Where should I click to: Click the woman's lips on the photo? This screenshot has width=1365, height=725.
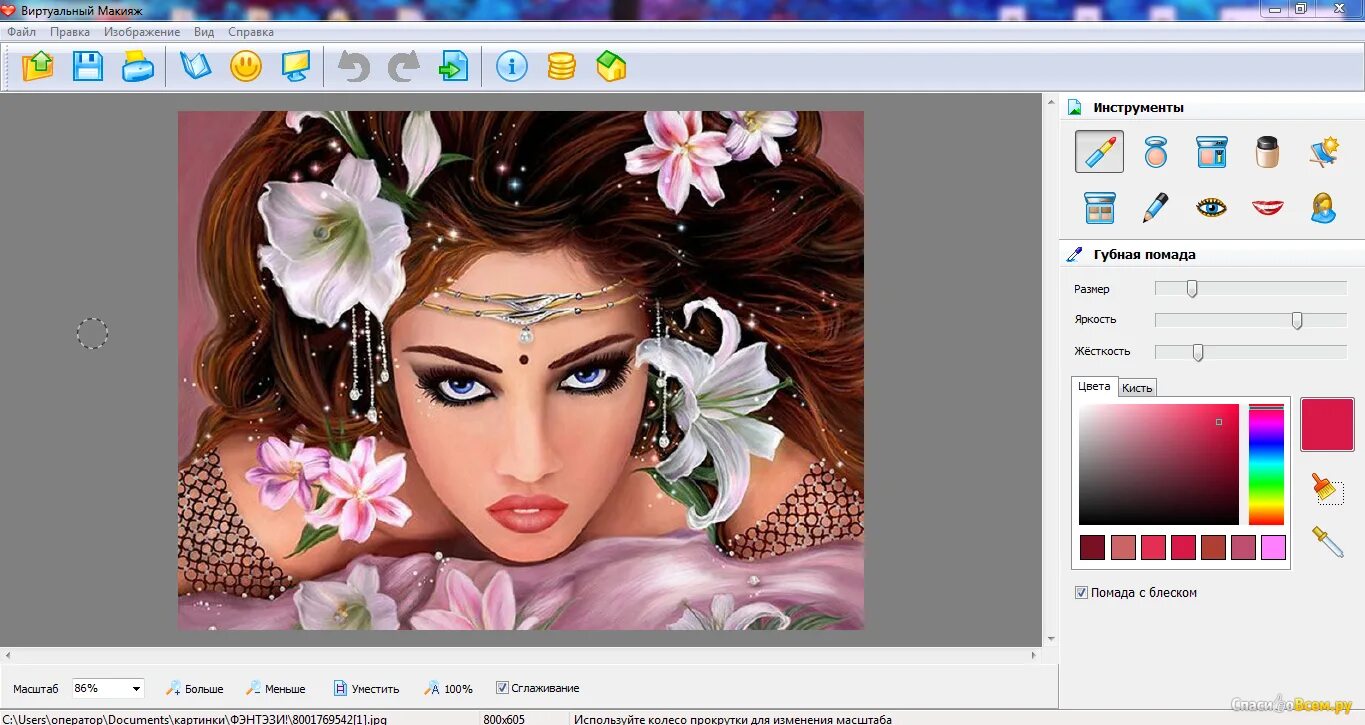coord(528,514)
